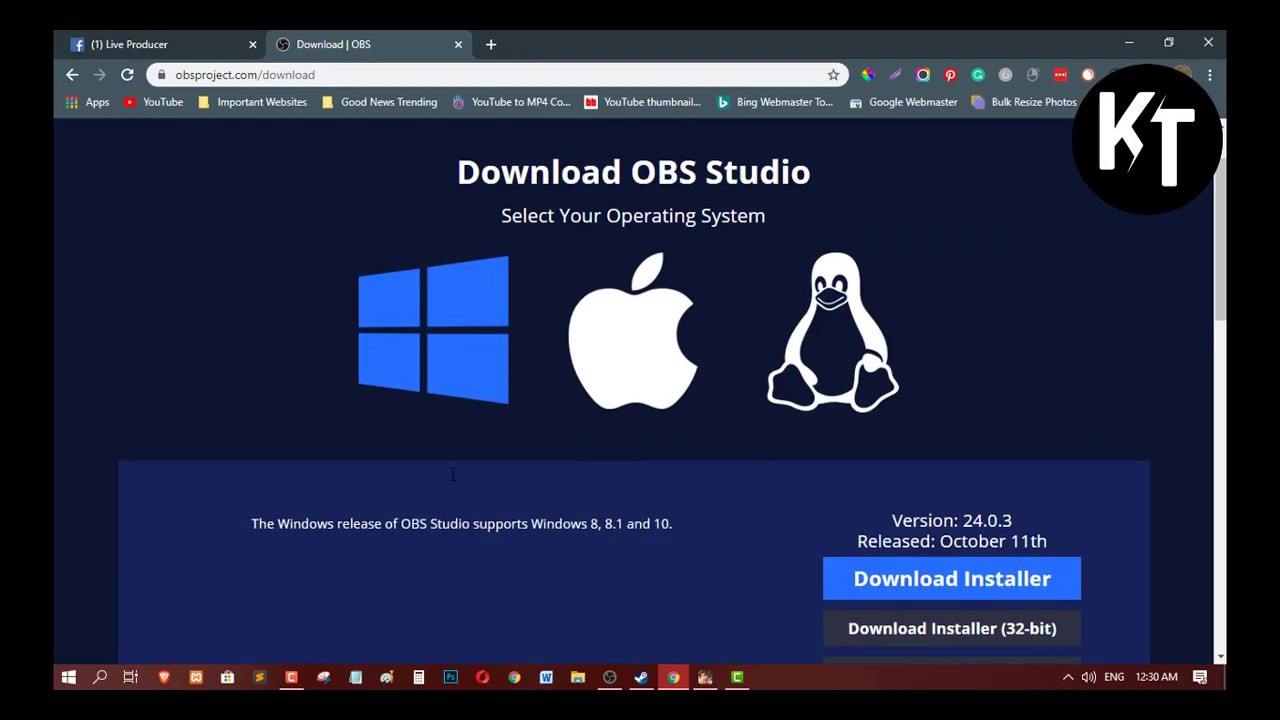Open a new browser tab
The height and width of the screenshot is (720, 1280).
pyautogui.click(x=491, y=44)
